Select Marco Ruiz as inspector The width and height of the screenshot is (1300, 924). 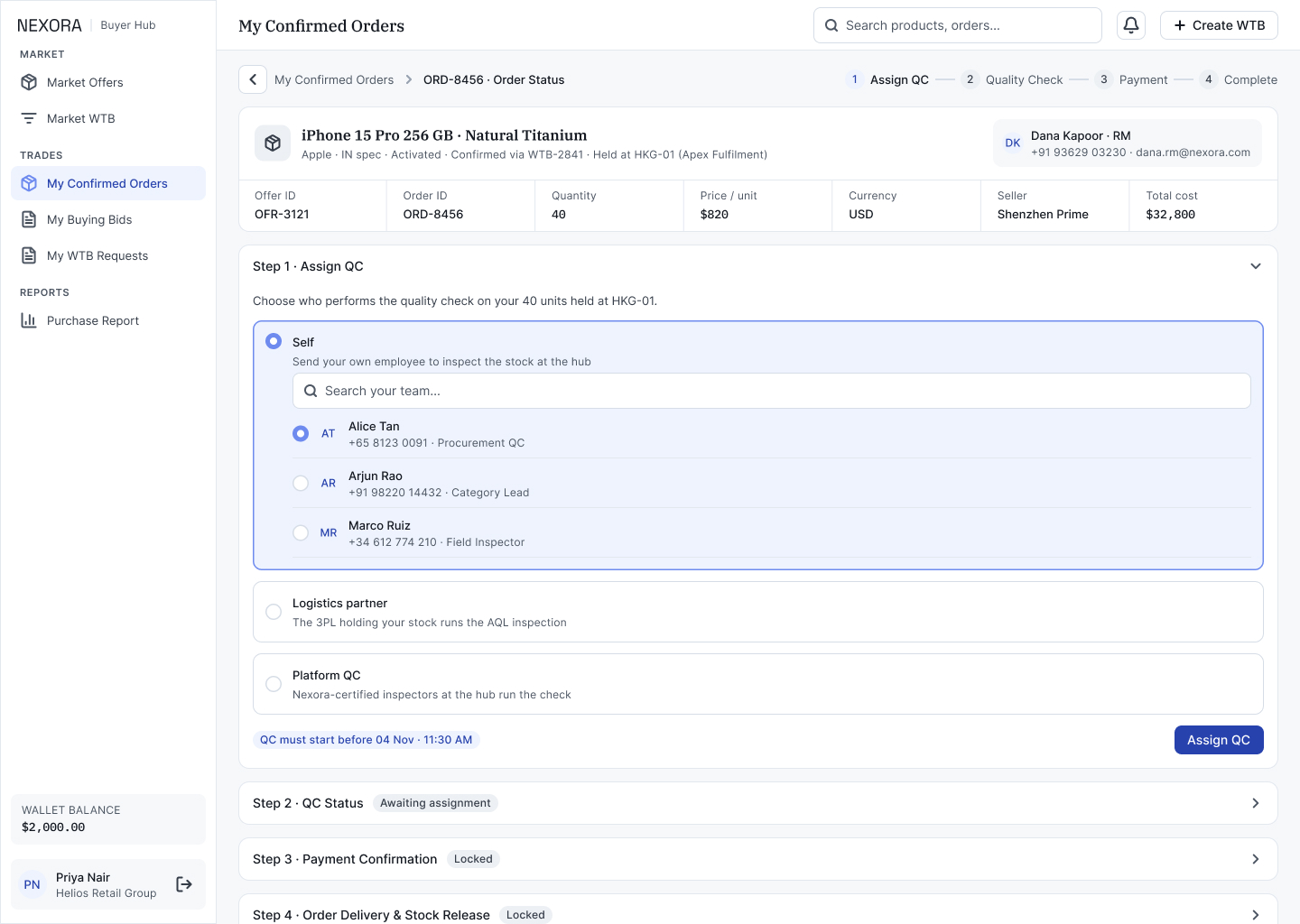click(x=301, y=533)
